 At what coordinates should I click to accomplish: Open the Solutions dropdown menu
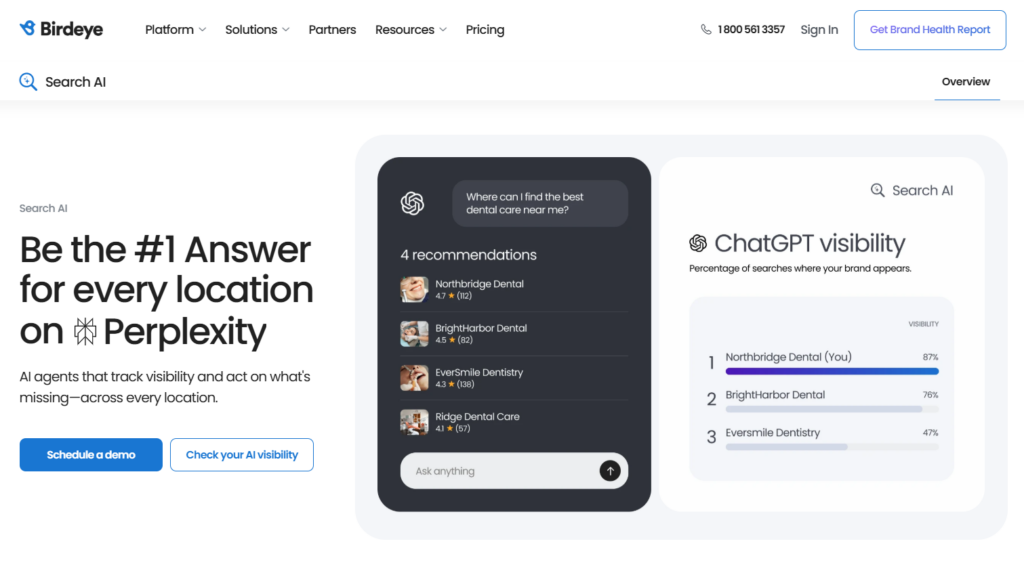tap(257, 30)
